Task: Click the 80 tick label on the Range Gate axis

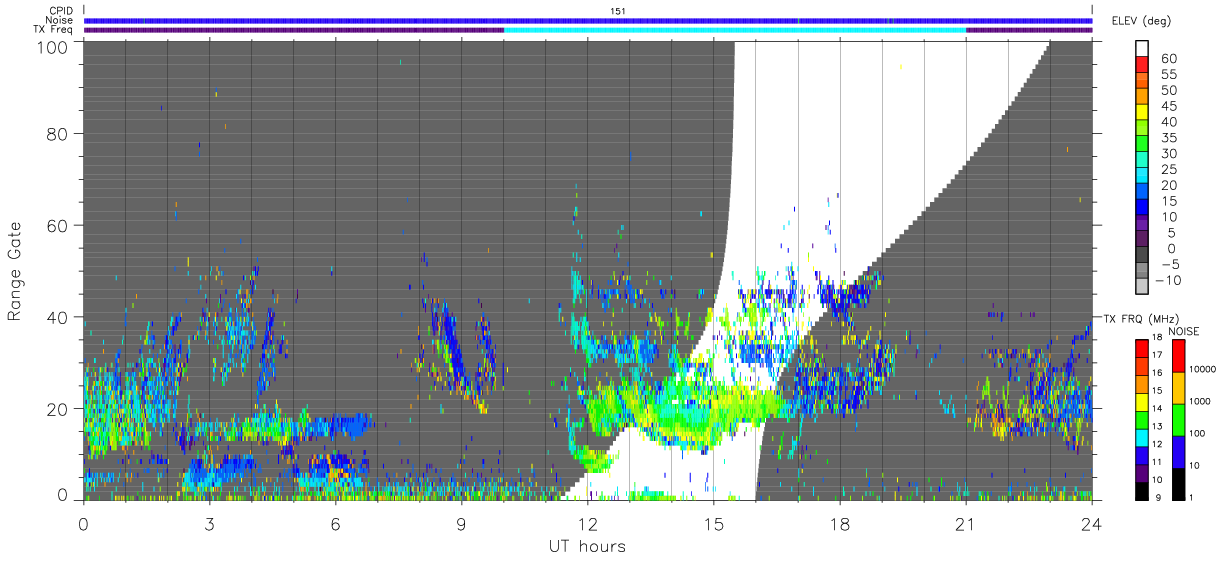Action: (57, 134)
